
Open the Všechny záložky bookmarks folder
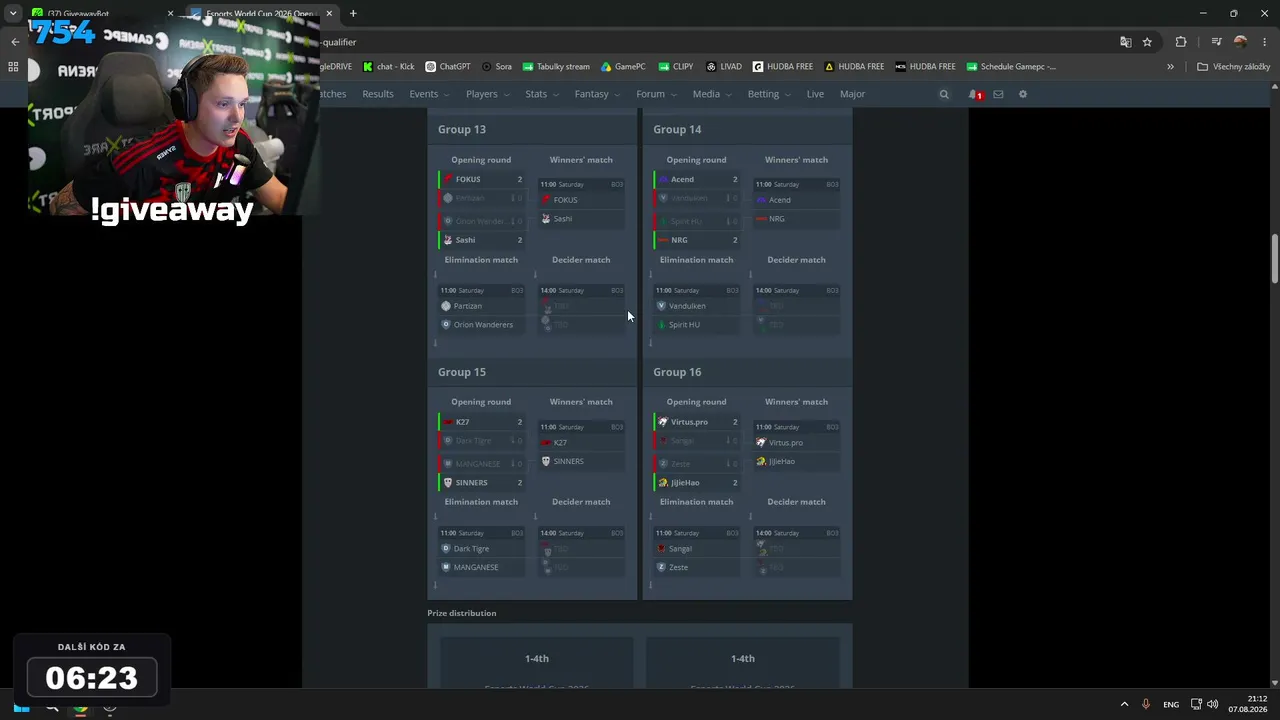pos(1234,67)
